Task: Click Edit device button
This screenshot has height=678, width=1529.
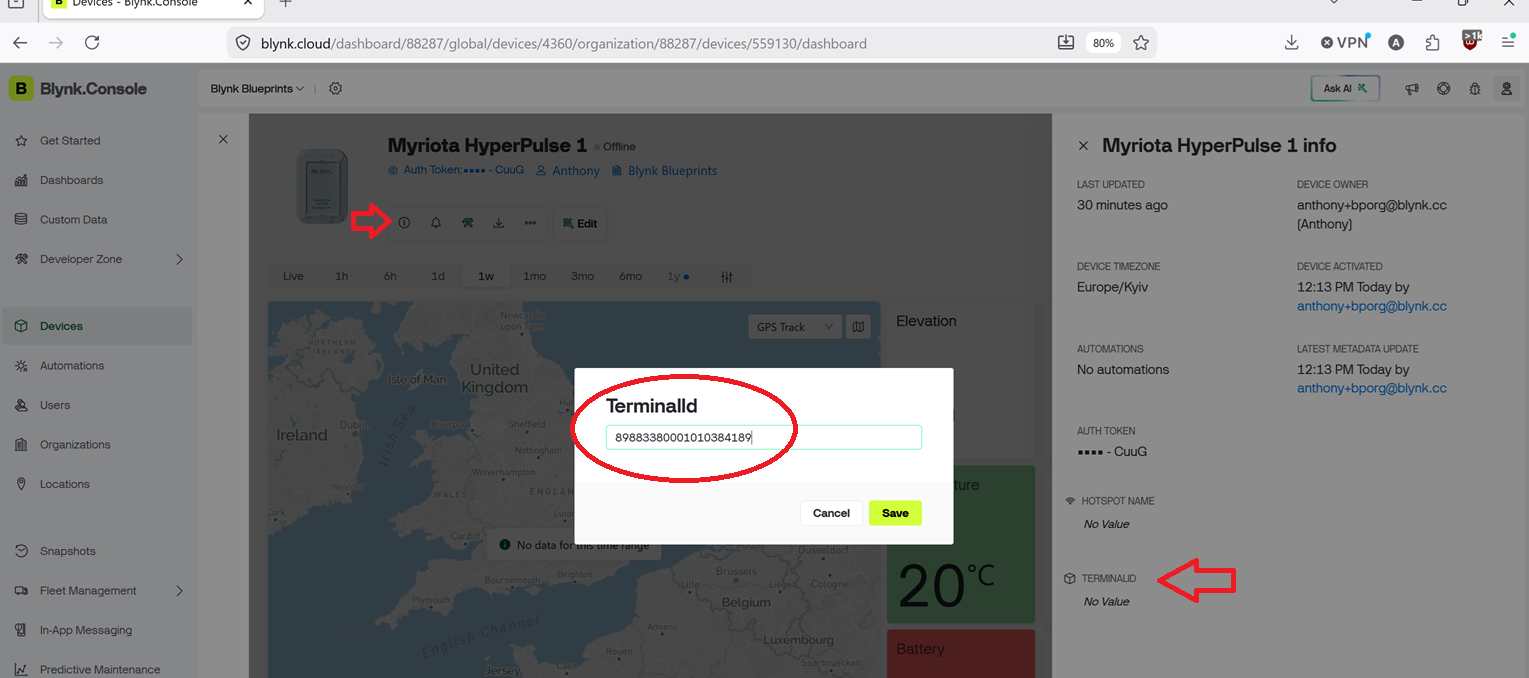Action: click(580, 223)
